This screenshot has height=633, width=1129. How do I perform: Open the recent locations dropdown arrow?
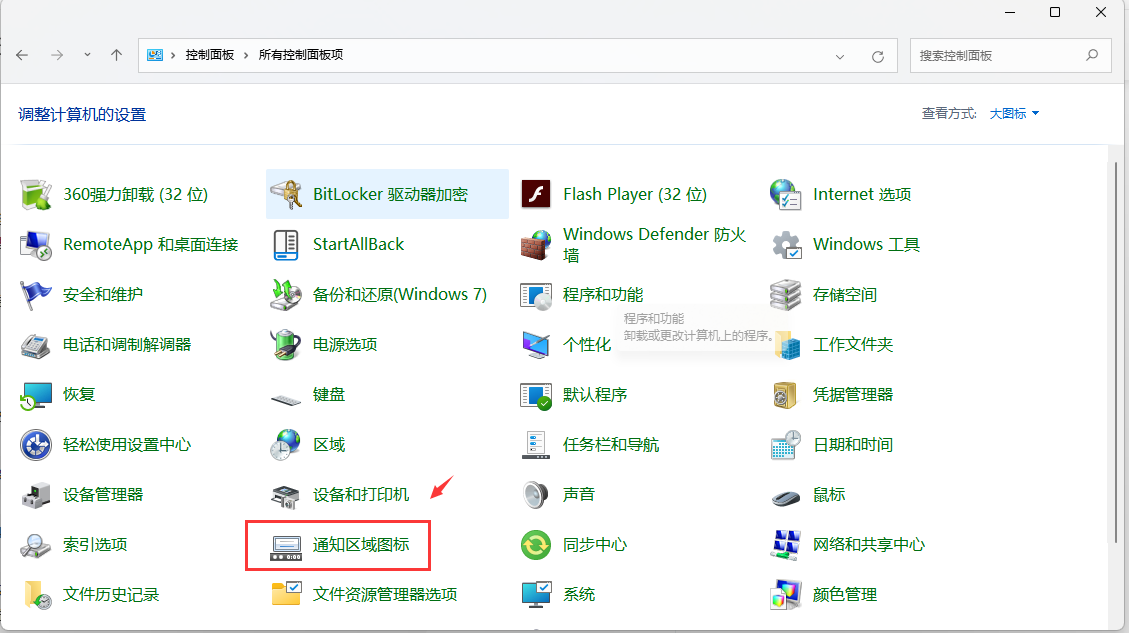[x=88, y=55]
